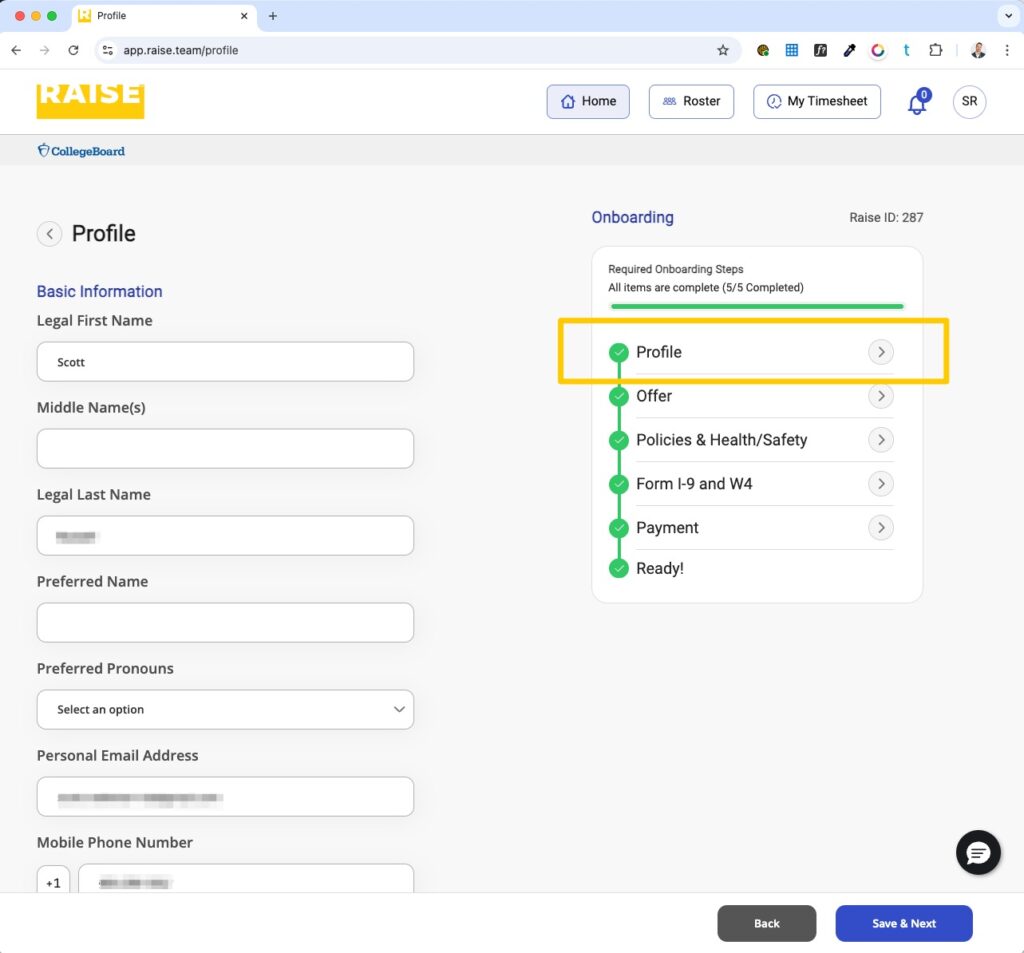The height and width of the screenshot is (953, 1024).
Task: Reload the page in the browser
Action: tap(73, 50)
